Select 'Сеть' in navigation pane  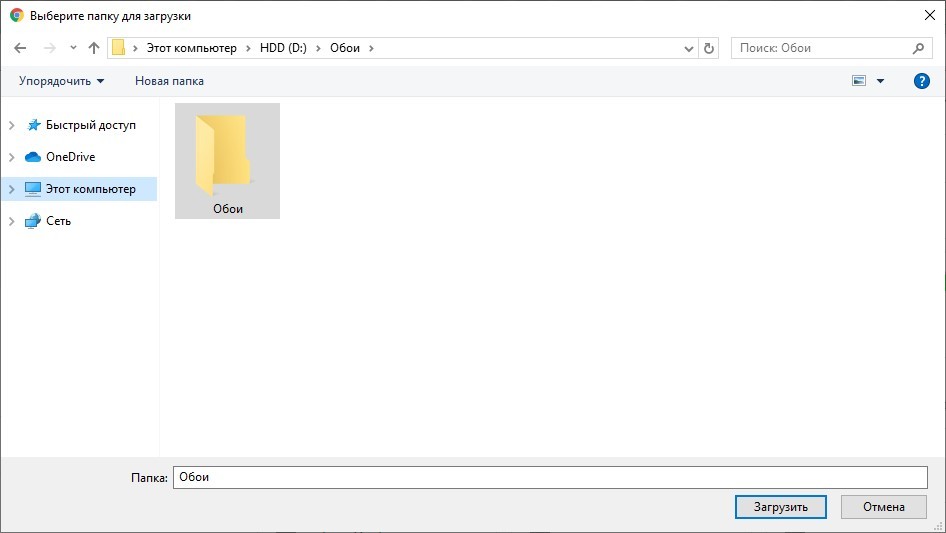click(x=59, y=221)
